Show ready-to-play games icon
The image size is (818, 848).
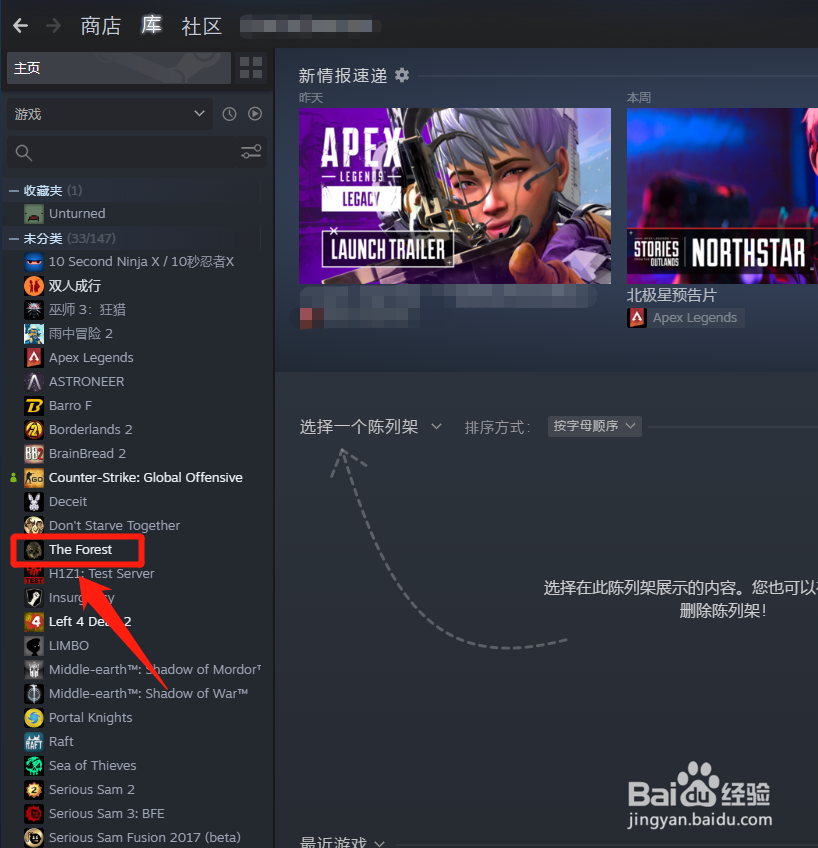[255, 114]
